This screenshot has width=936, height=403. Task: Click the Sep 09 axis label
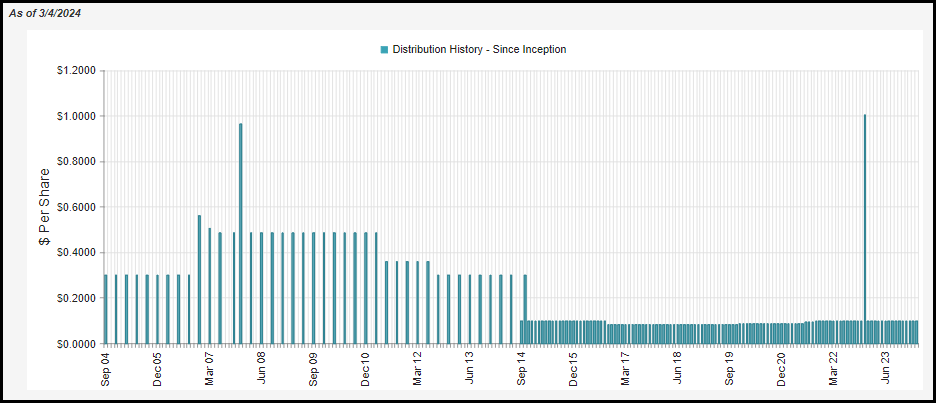[x=314, y=369]
